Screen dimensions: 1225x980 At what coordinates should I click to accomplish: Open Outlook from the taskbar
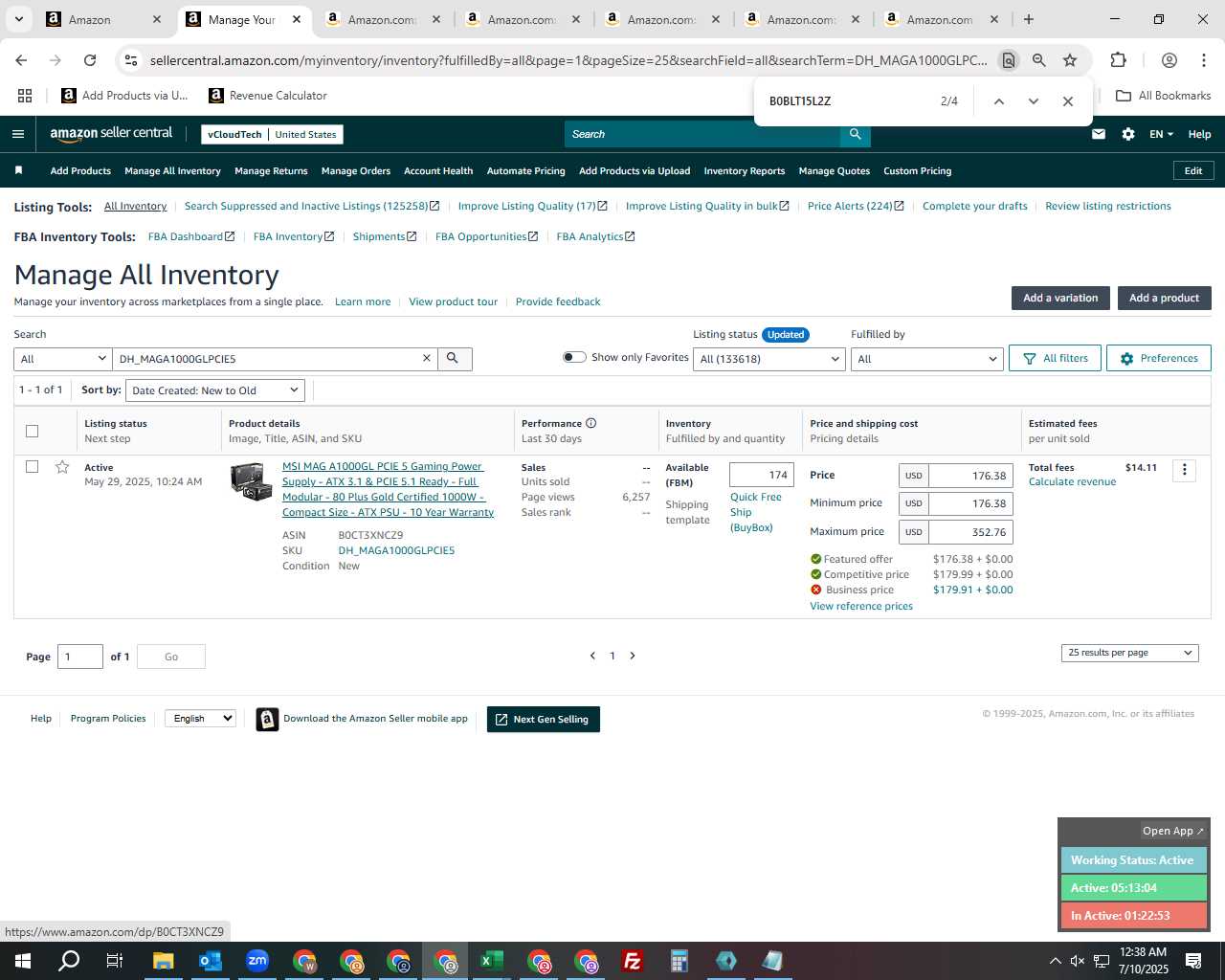211,961
